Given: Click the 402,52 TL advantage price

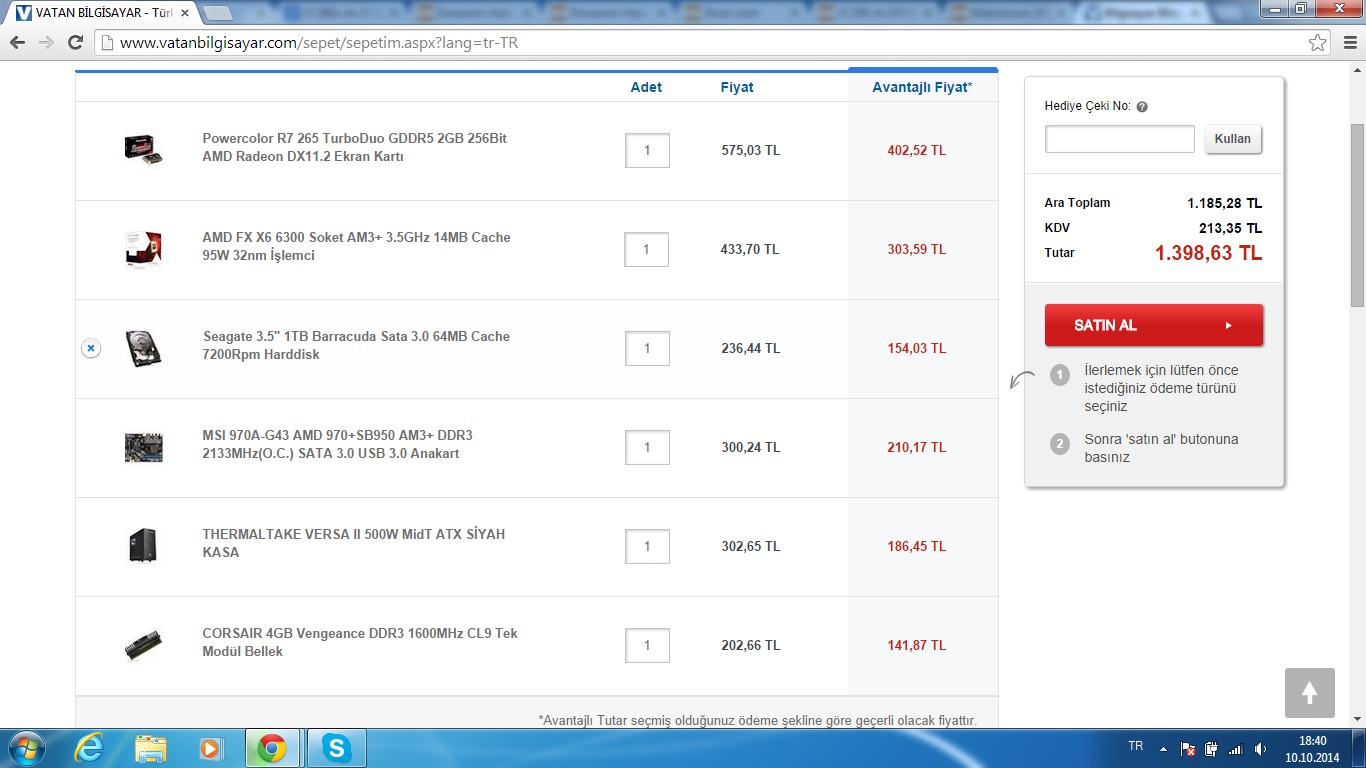Looking at the screenshot, I should coord(916,150).
